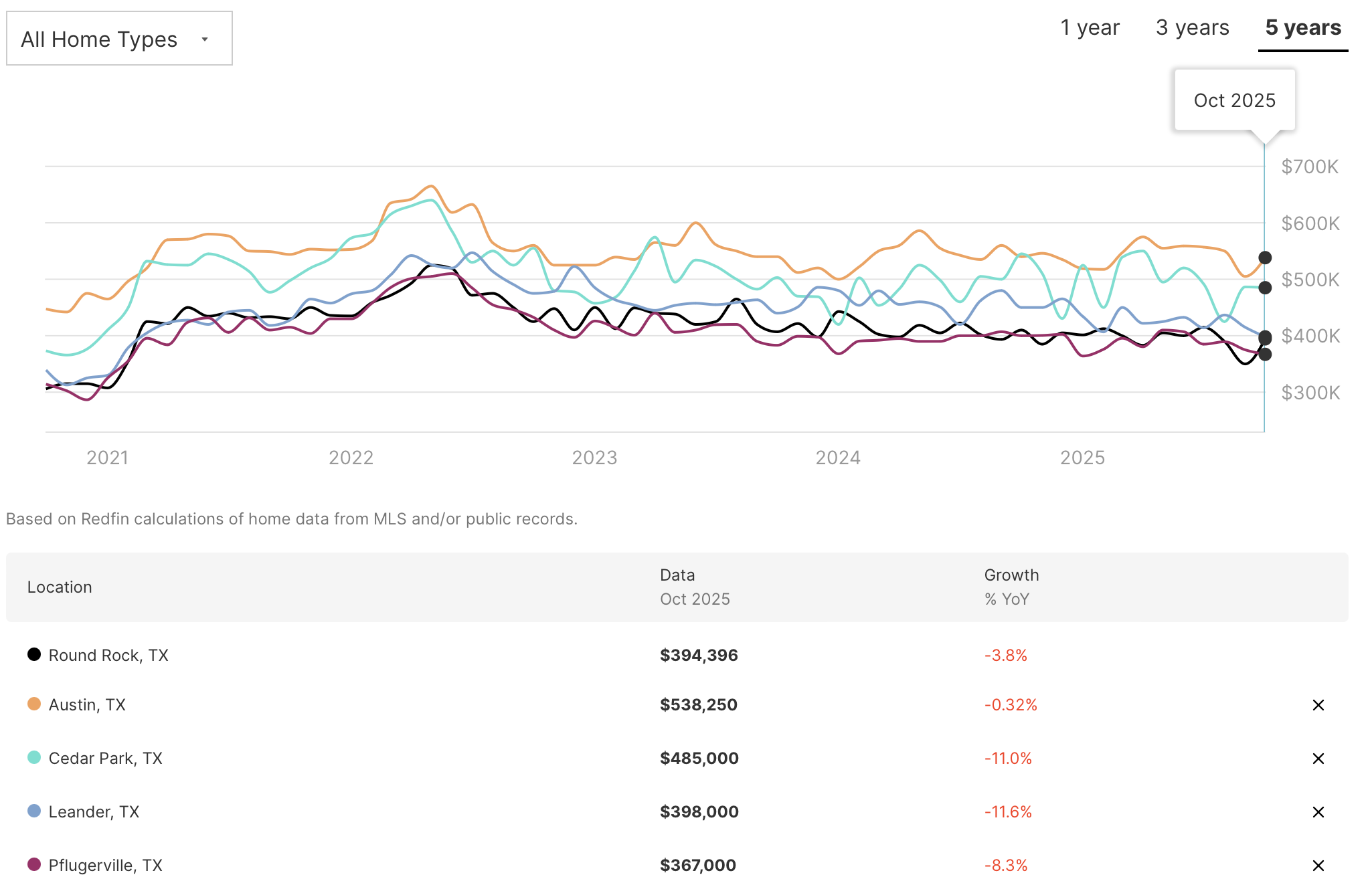The image size is (1372, 887).
Task: Click the black Round Rock legend dot
Action: tap(34, 654)
